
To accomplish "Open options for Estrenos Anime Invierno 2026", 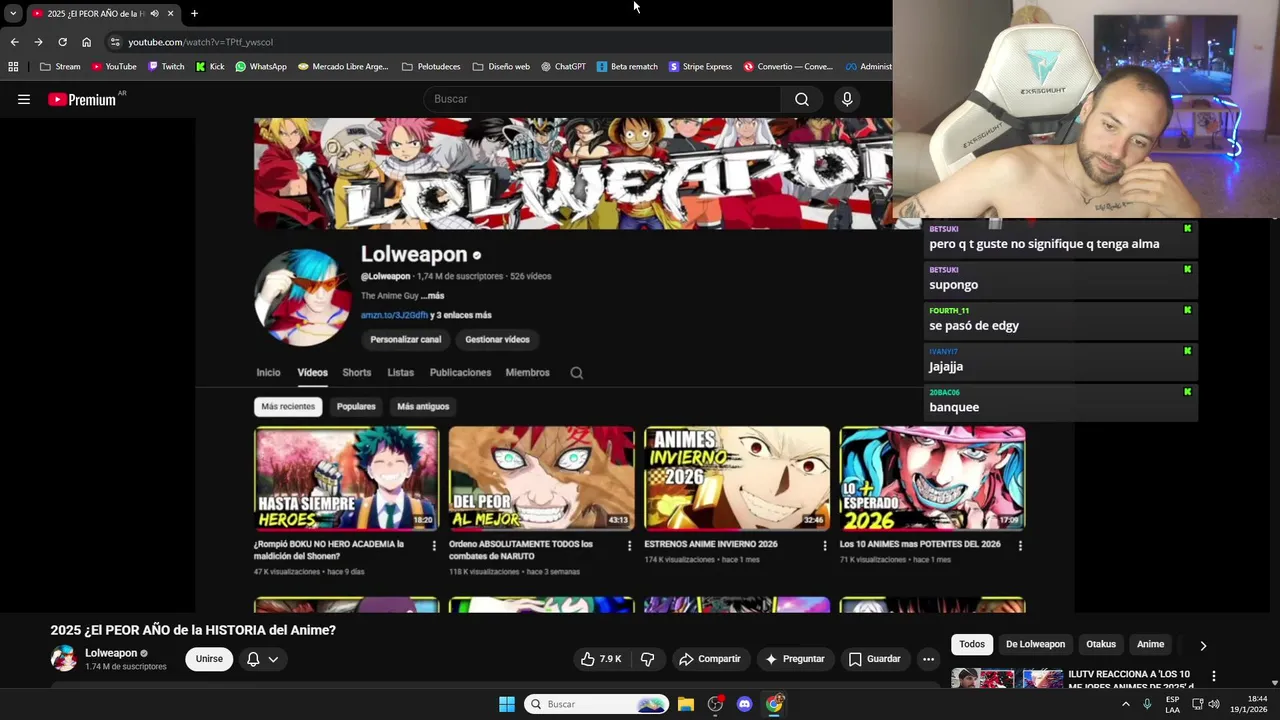I will point(824,545).
